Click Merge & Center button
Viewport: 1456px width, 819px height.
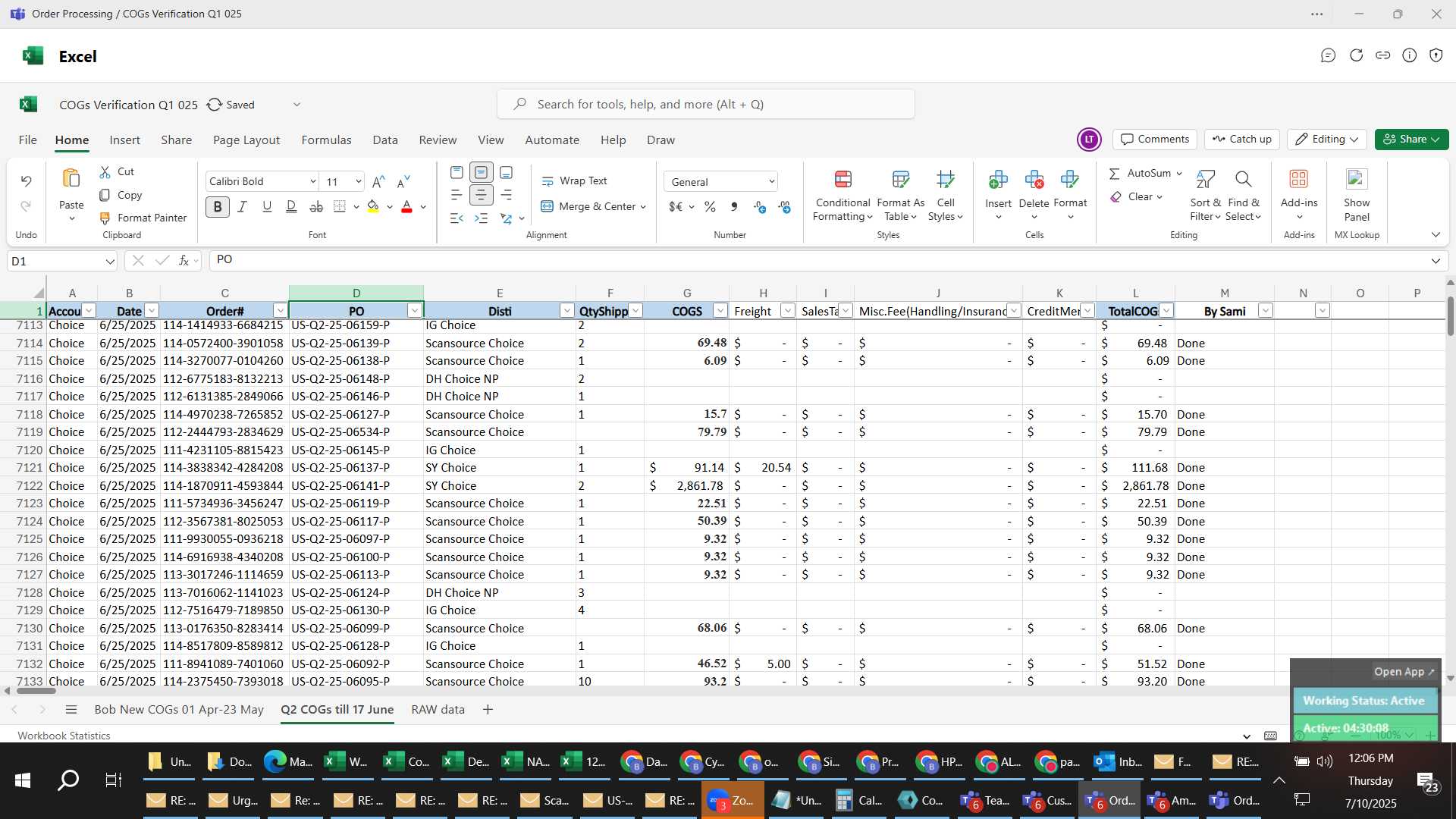point(592,206)
